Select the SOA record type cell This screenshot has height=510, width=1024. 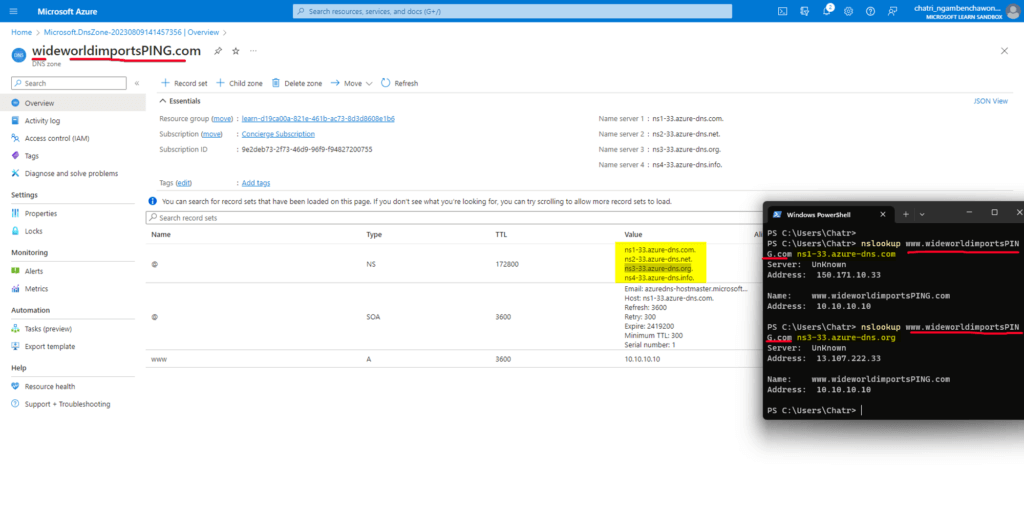[x=374, y=317]
